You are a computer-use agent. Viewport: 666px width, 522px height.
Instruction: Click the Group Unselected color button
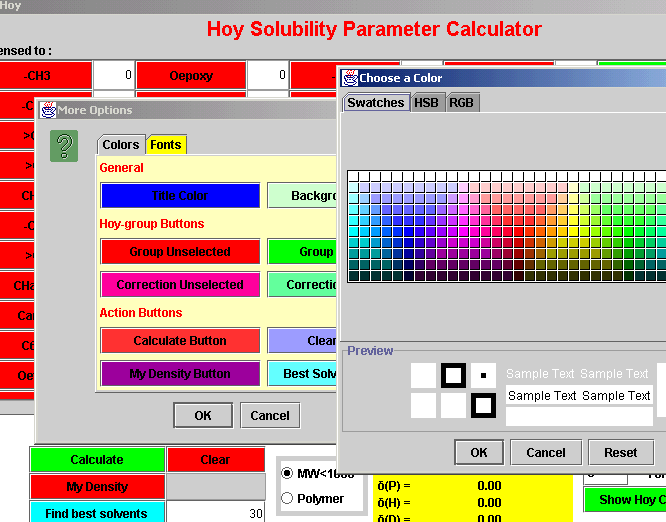(180, 252)
